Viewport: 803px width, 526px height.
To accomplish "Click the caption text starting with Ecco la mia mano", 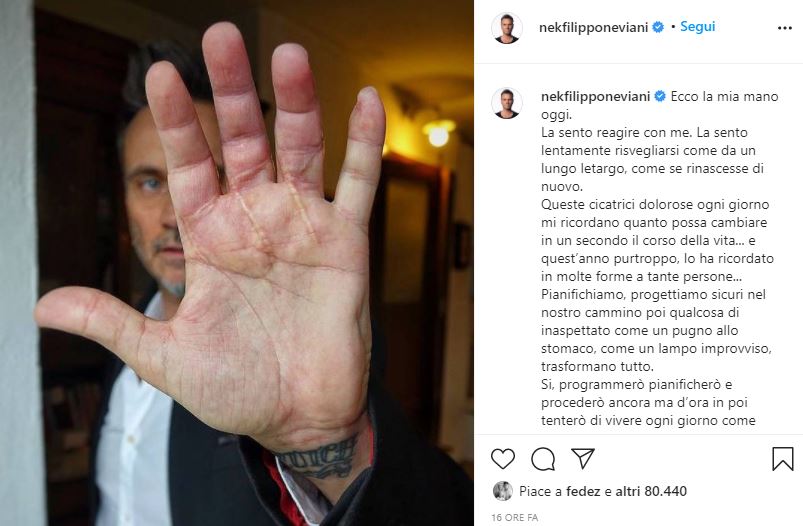I will [659, 258].
